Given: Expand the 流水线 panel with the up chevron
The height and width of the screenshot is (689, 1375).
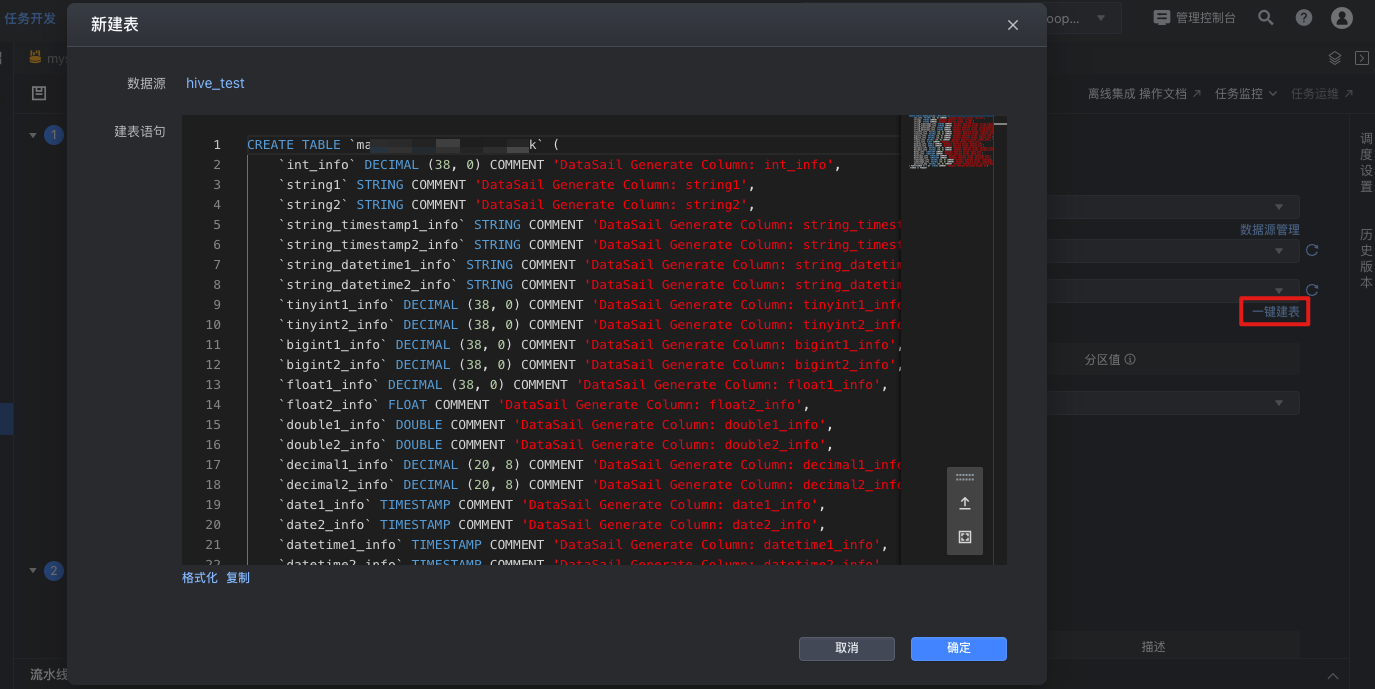Looking at the screenshot, I should coord(1332,675).
